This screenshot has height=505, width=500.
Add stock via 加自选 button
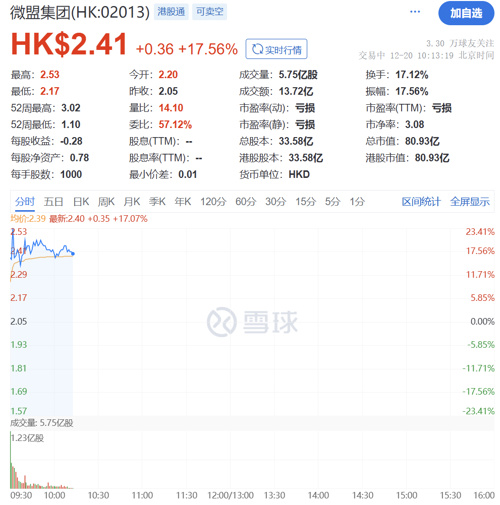[466, 13]
